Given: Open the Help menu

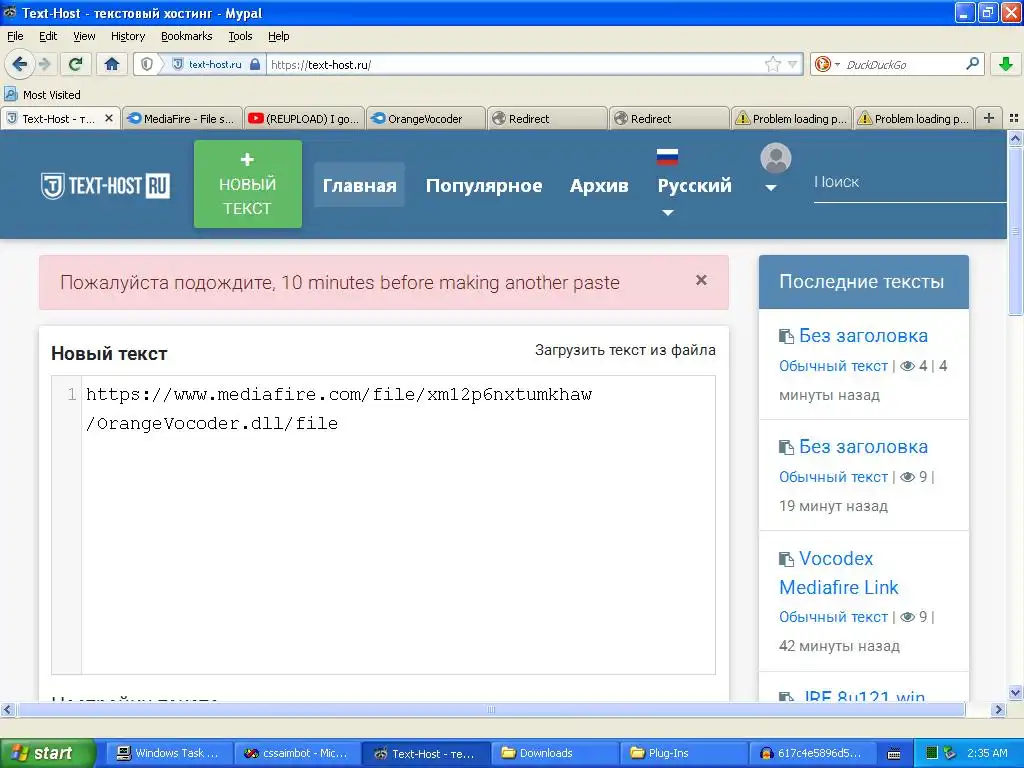Looking at the screenshot, I should point(279,36).
